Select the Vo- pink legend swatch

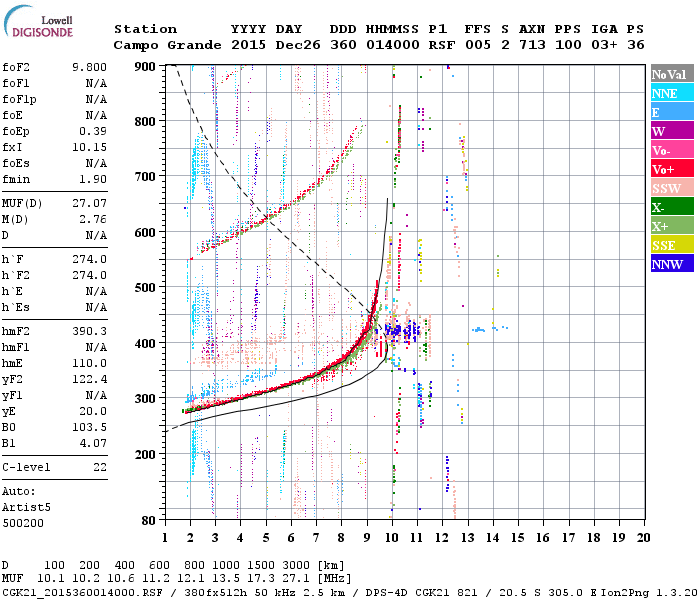point(672,150)
